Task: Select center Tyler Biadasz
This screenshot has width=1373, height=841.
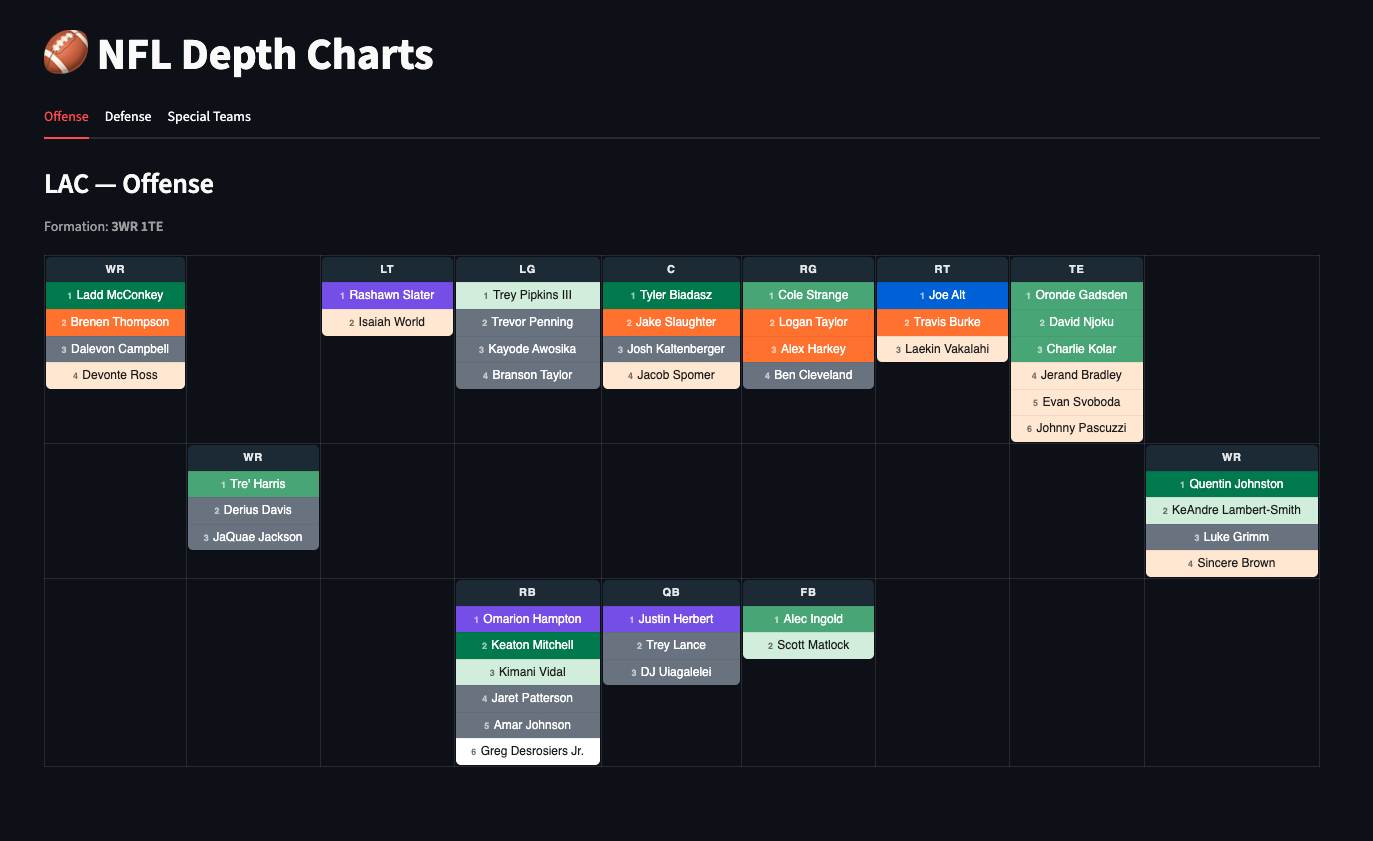Action: [x=671, y=296]
